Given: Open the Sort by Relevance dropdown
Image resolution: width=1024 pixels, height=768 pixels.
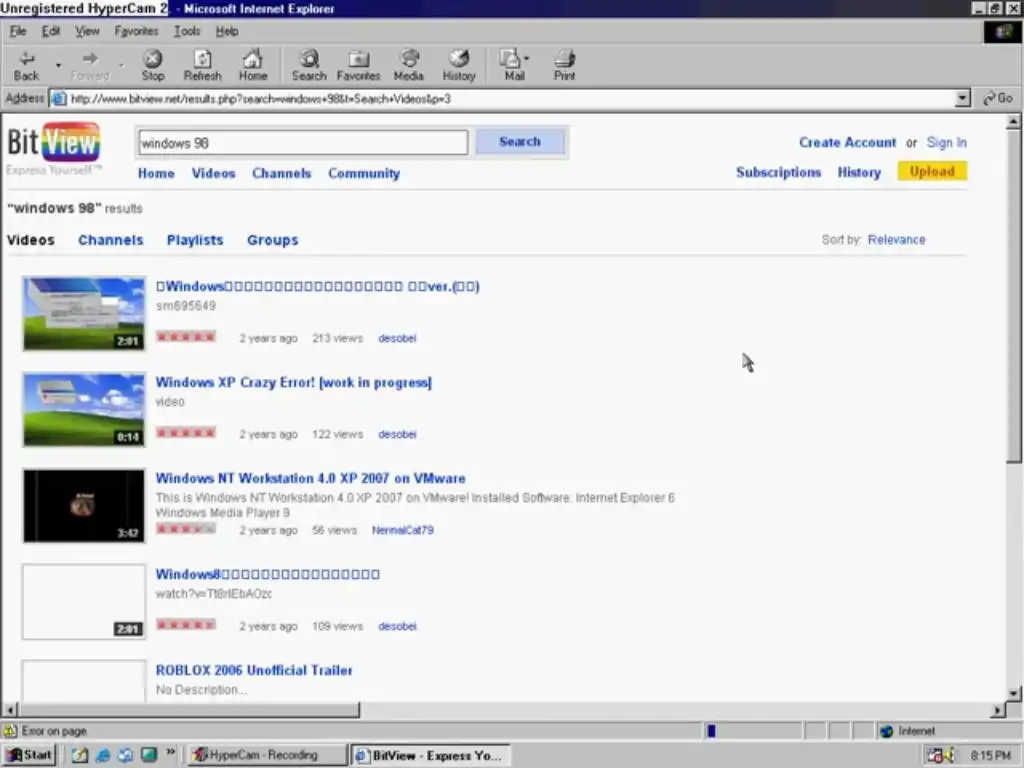Looking at the screenshot, I should (896, 240).
